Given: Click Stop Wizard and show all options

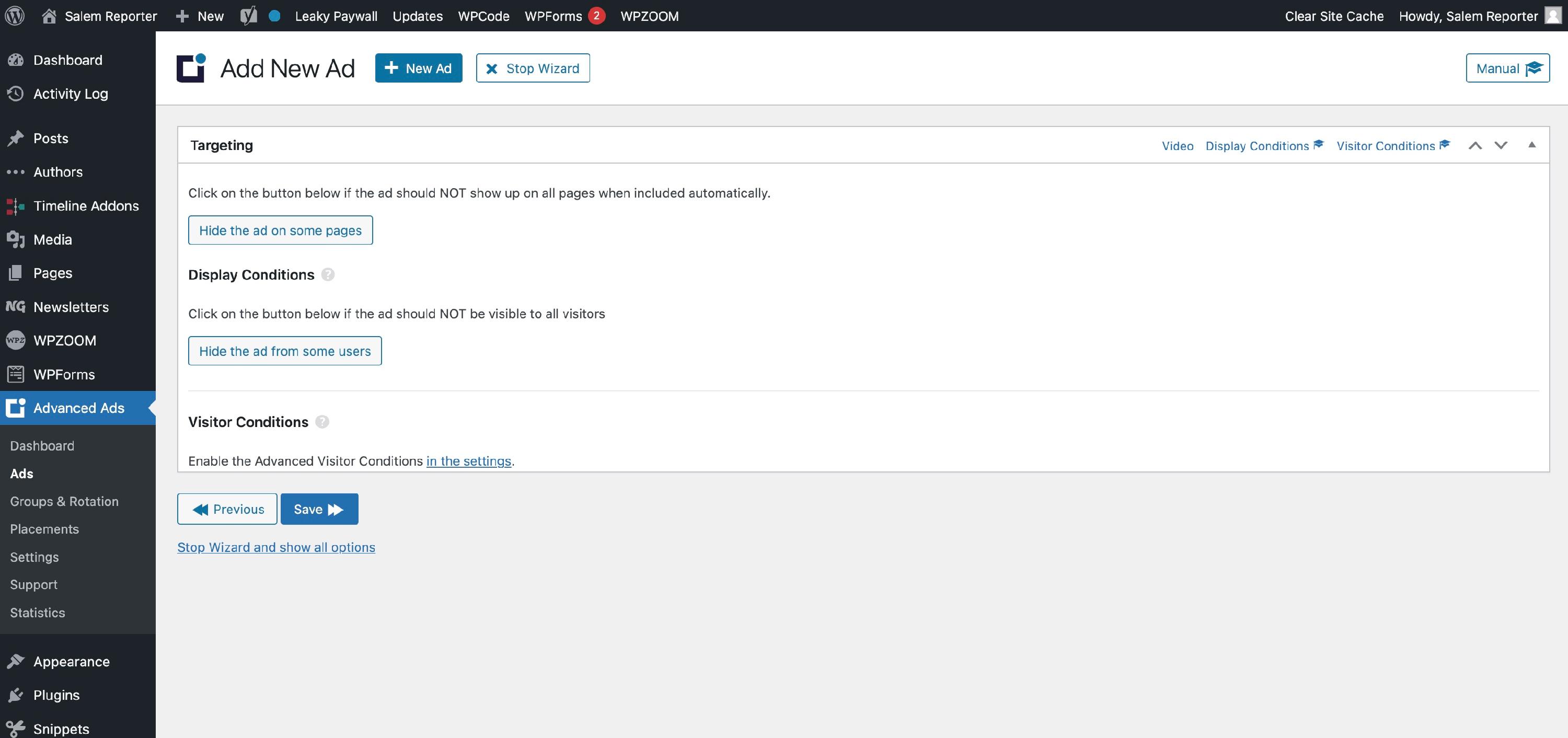Looking at the screenshot, I should coord(276,547).
